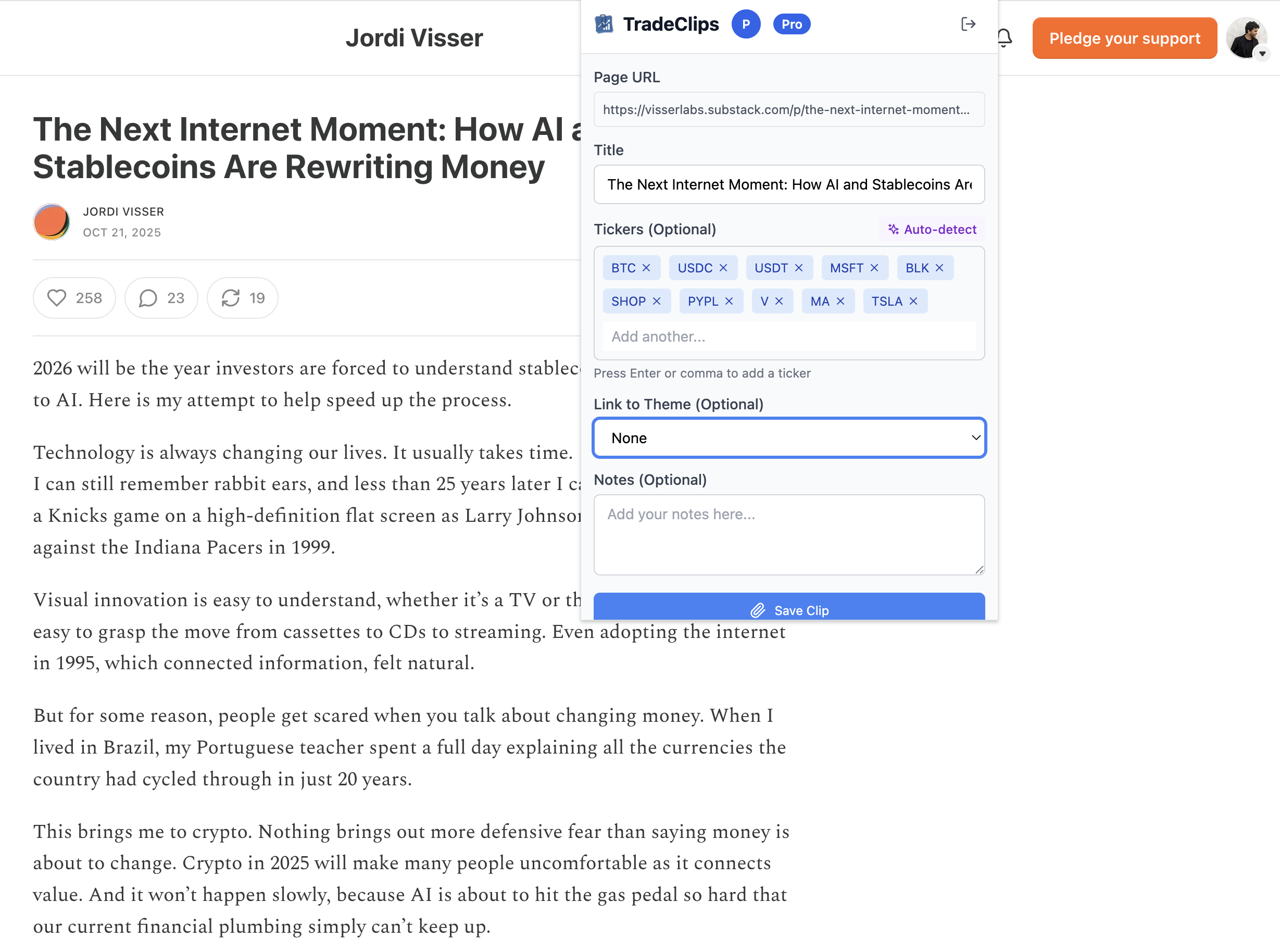Click the Save Clip button
Image resolution: width=1280 pixels, height=952 pixels.
(788, 609)
